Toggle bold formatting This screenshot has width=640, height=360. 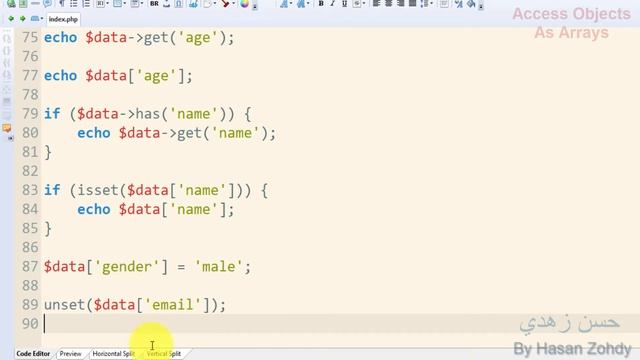point(321,3)
